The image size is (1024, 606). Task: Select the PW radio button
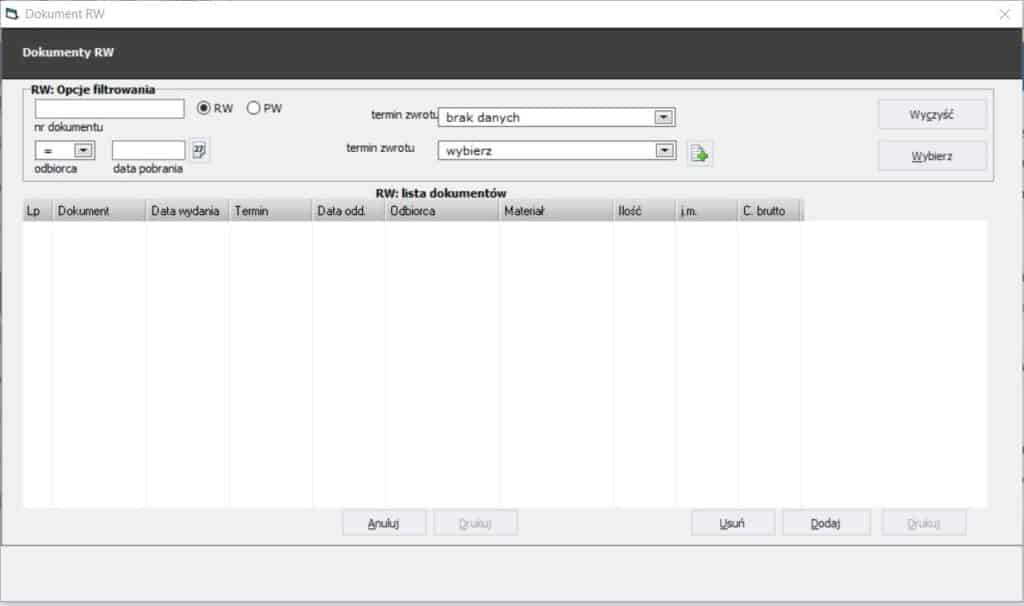[254, 108]
